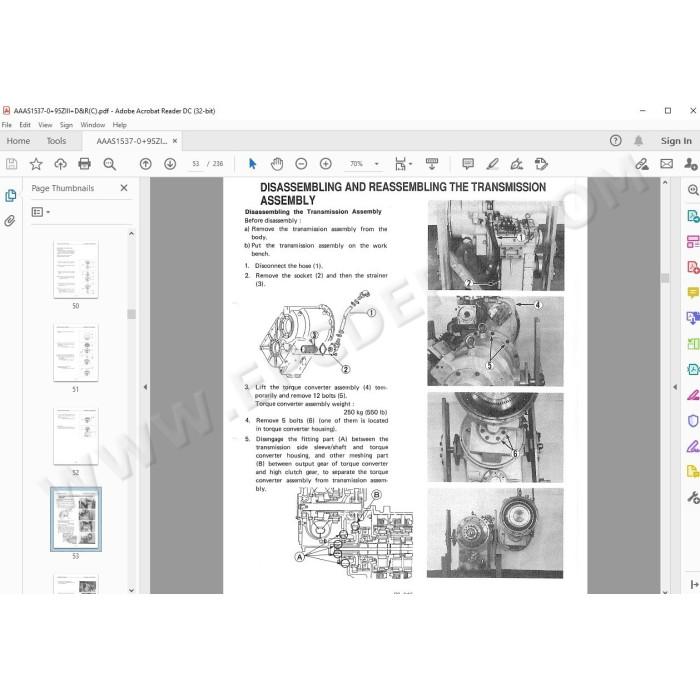Open the fit page options dropdown
Screen dimensions: 700x700
click(x=403, y=164)
